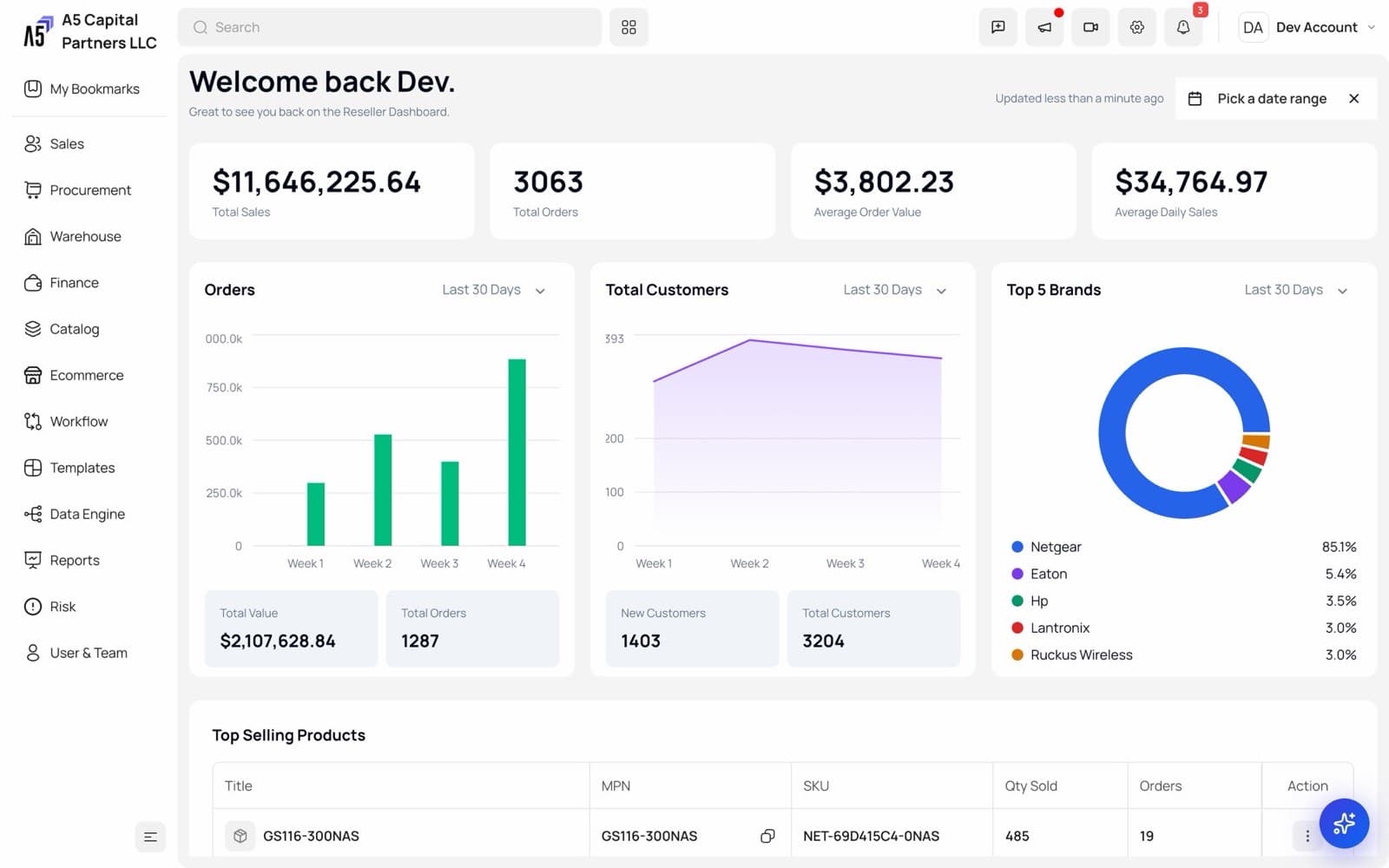Click the video camera icon
The image size is (1389, 868).
tap(1090, 27)
